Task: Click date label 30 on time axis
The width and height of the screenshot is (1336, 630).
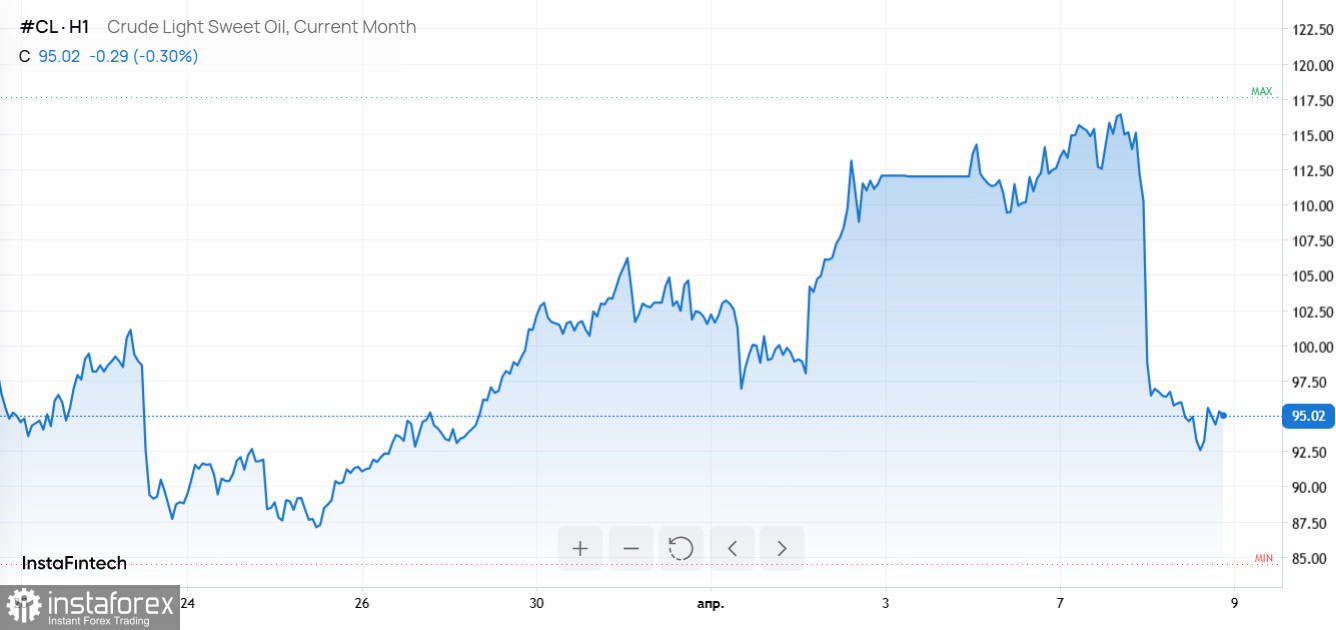Action: [x=537, y=604]
